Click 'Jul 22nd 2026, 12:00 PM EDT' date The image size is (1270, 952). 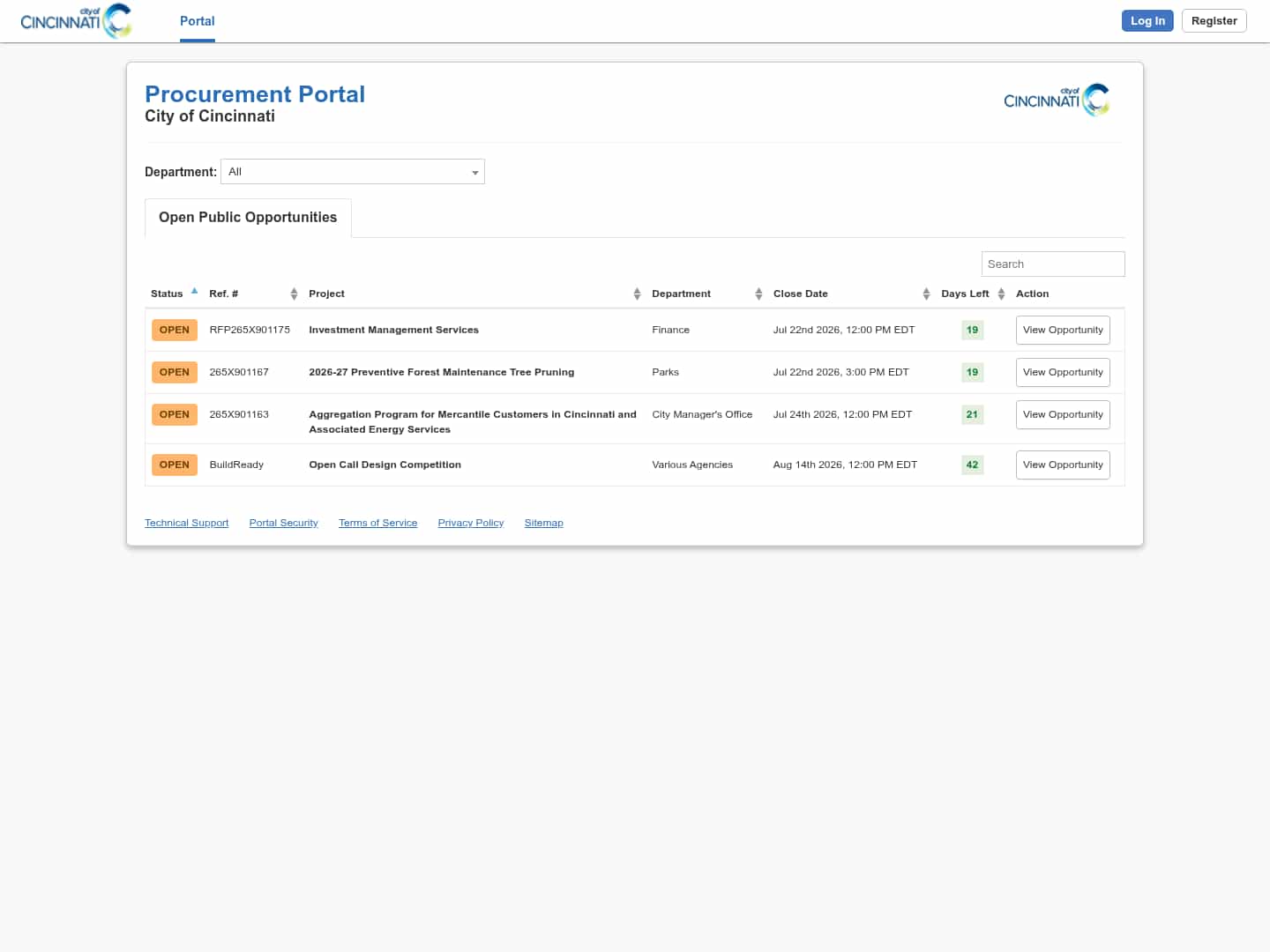pos(844,331)
